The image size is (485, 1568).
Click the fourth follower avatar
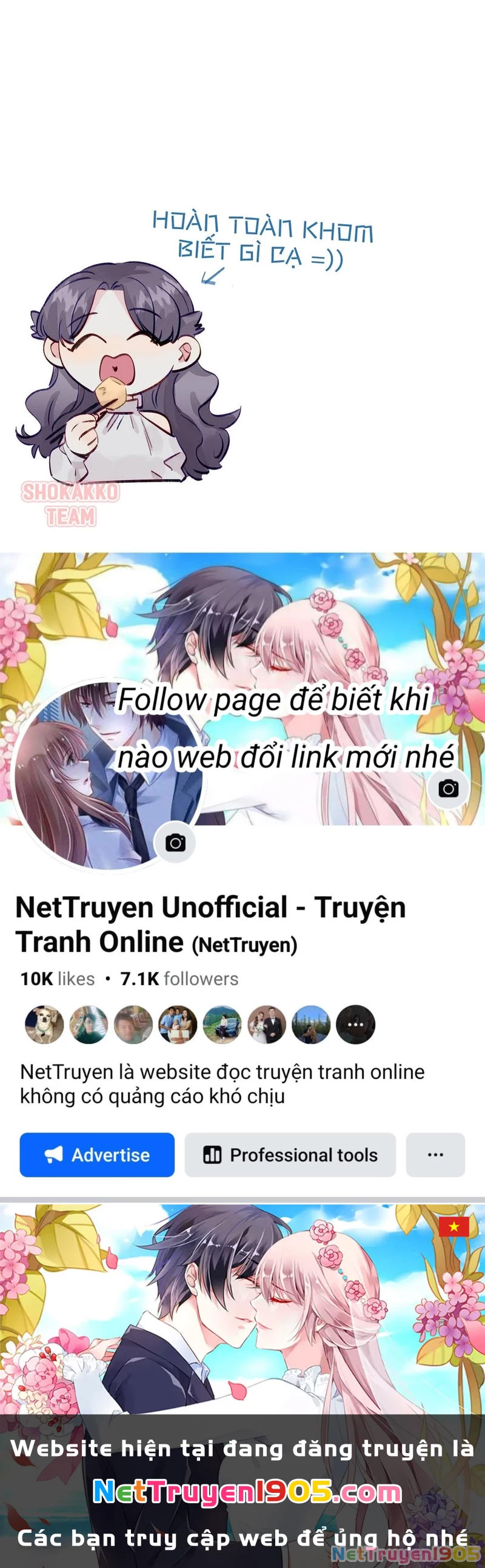[x=177, y=1025]
